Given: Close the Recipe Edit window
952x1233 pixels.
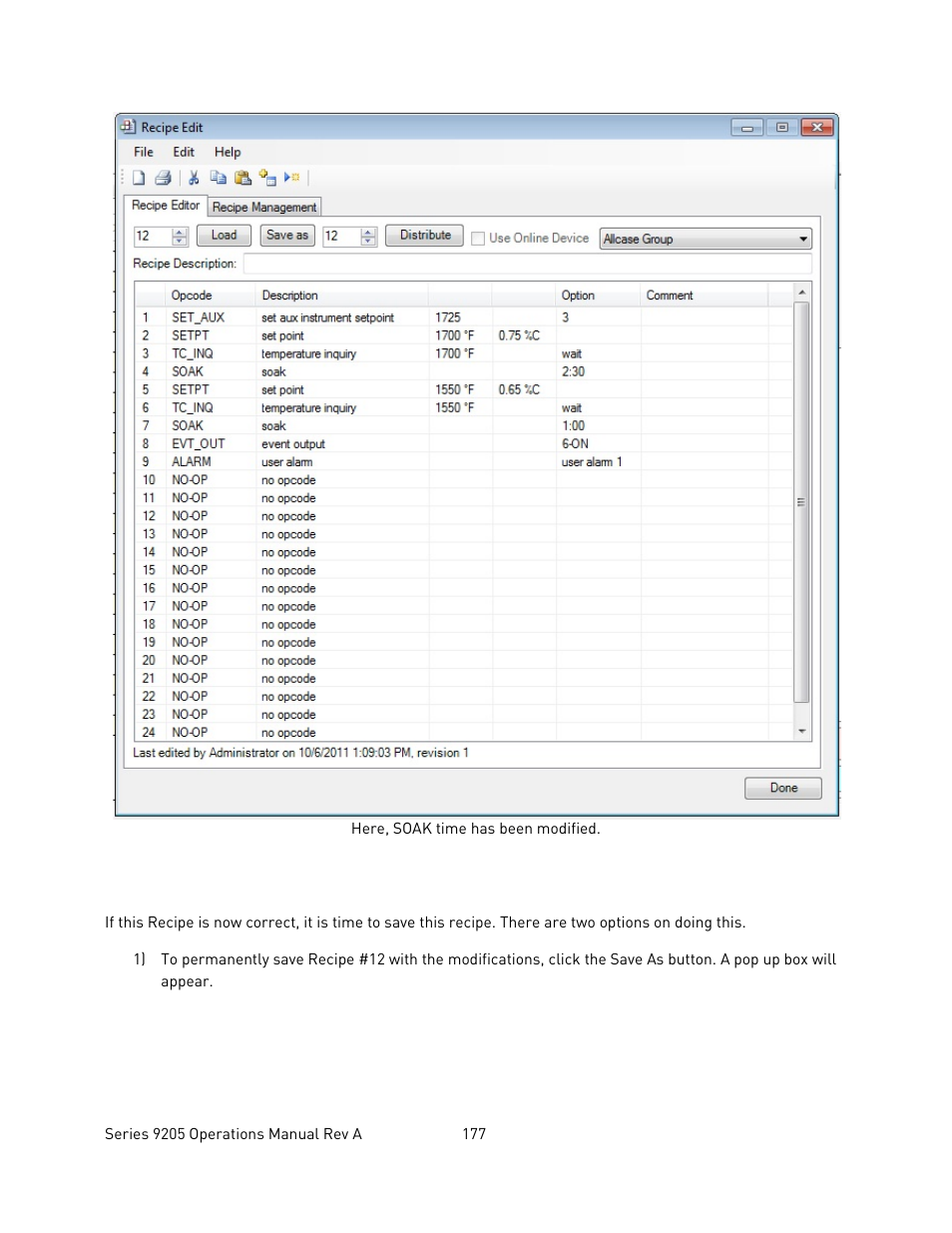Looking at the screenshot, I should coord(817,127).
